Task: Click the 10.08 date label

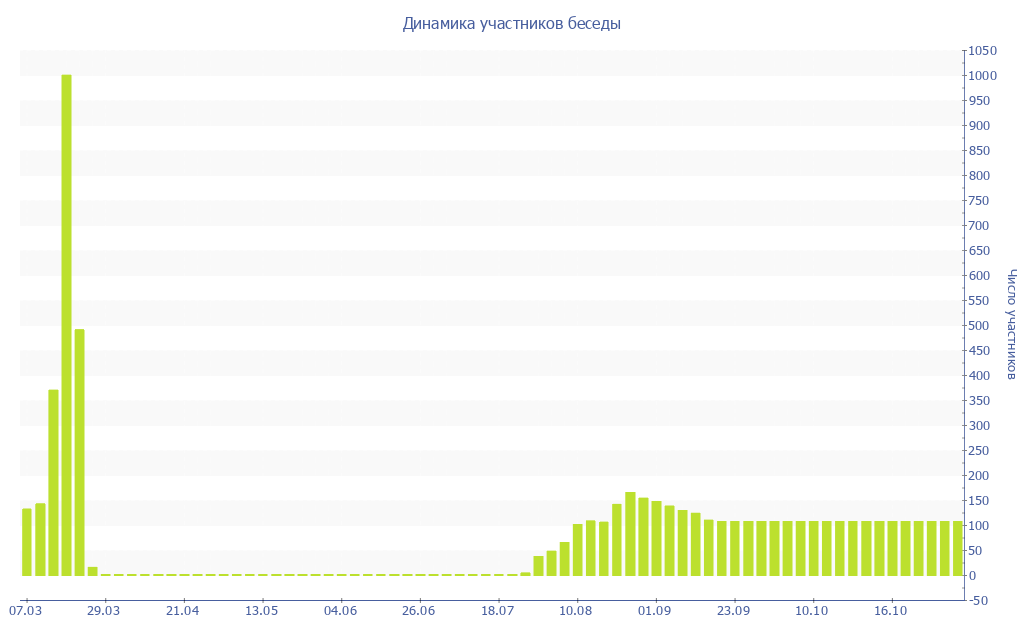Action: tap(576, 610)
